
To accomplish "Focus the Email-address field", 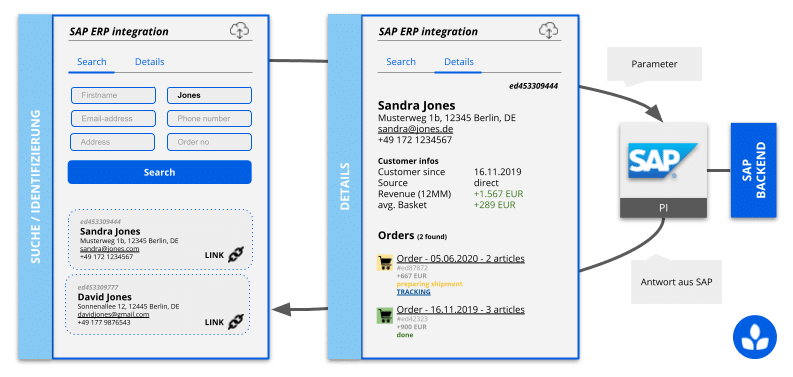I will coord(113,118).
